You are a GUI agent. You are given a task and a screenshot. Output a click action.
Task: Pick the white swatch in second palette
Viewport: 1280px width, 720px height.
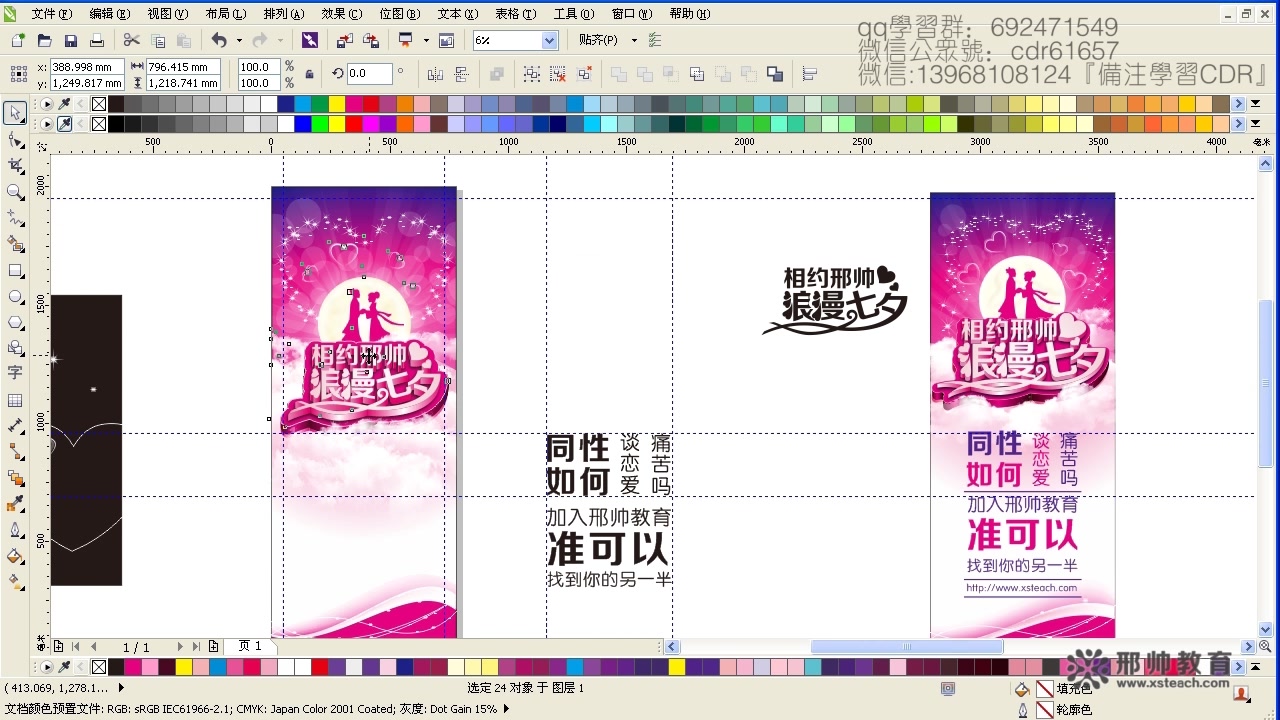click(x=286, y=124)
